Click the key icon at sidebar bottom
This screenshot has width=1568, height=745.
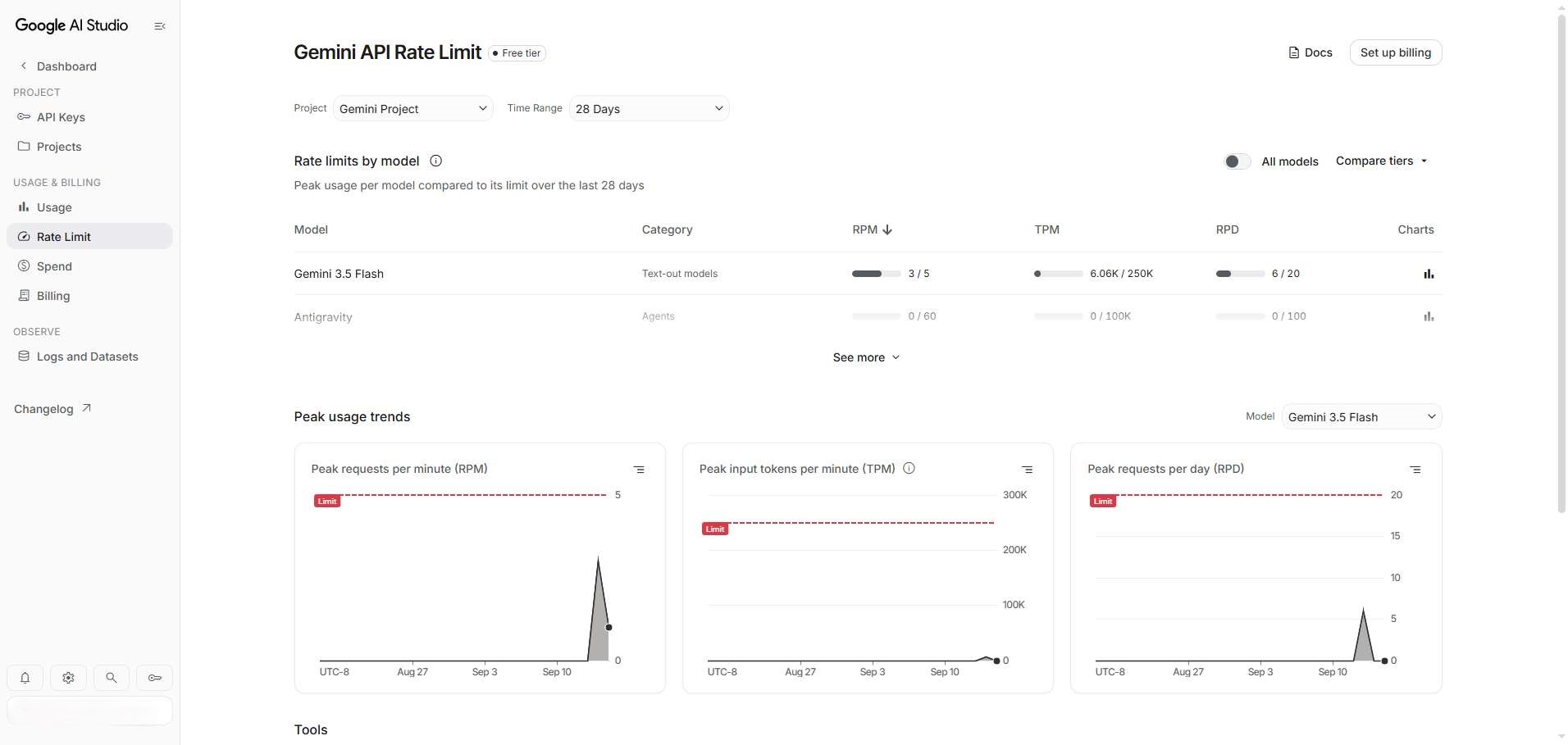[x=154, y=678]
